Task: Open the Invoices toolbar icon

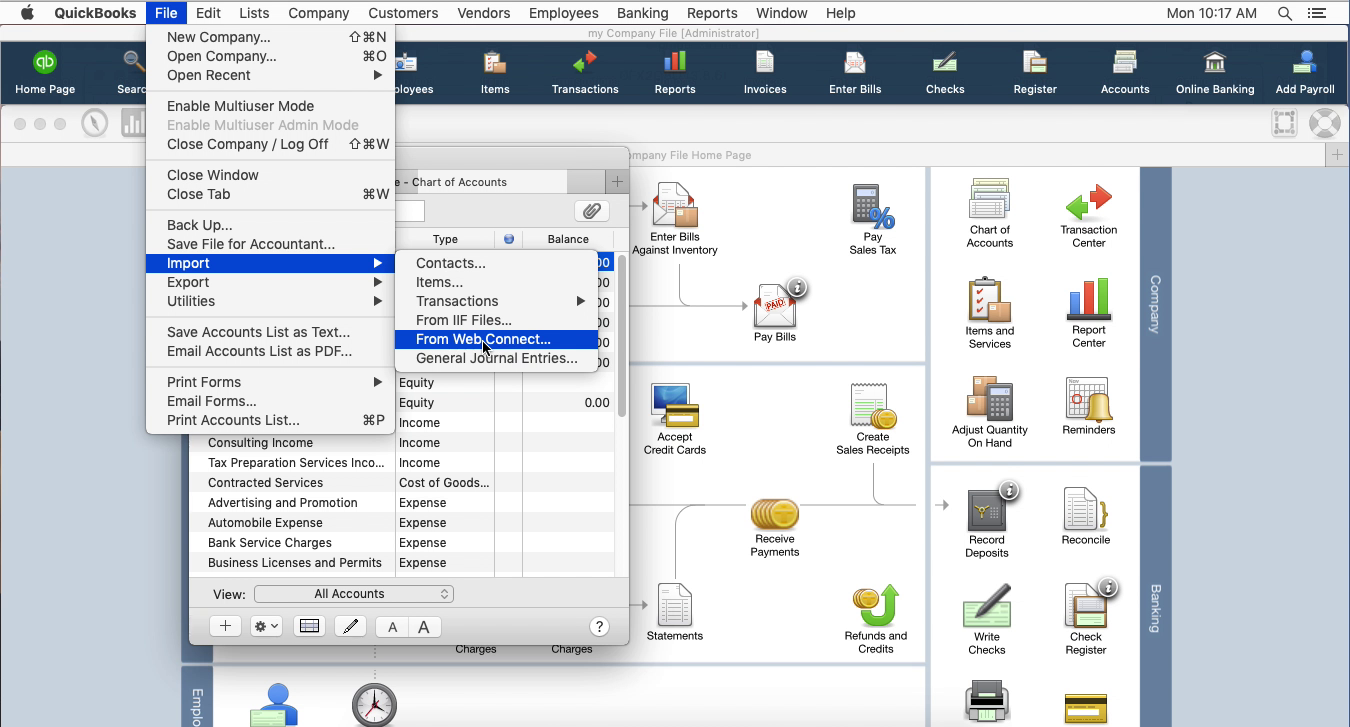Action: click(765, 73)
